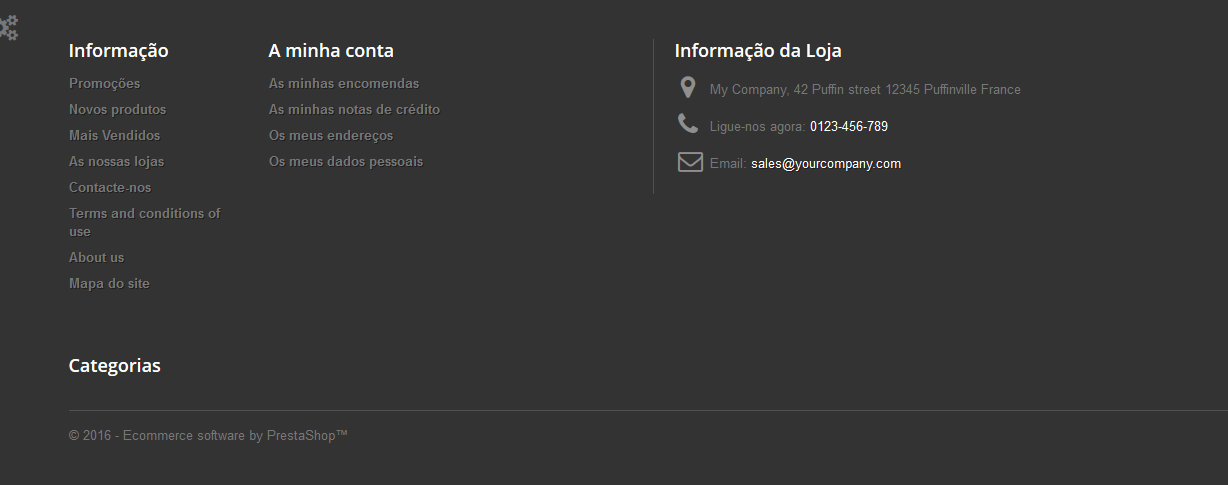
Task: Click the map pin address icon
Action: (688, 88)
